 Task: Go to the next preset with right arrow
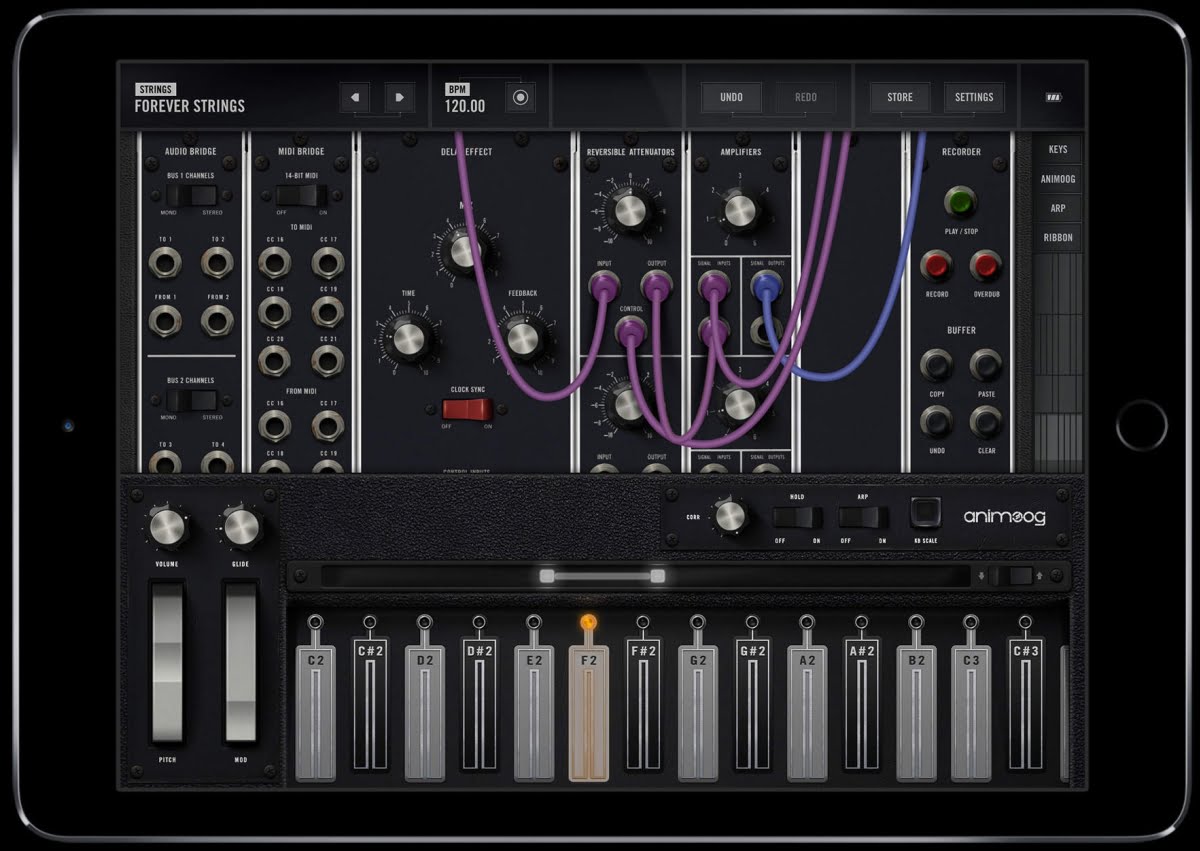tap(400, 98)
